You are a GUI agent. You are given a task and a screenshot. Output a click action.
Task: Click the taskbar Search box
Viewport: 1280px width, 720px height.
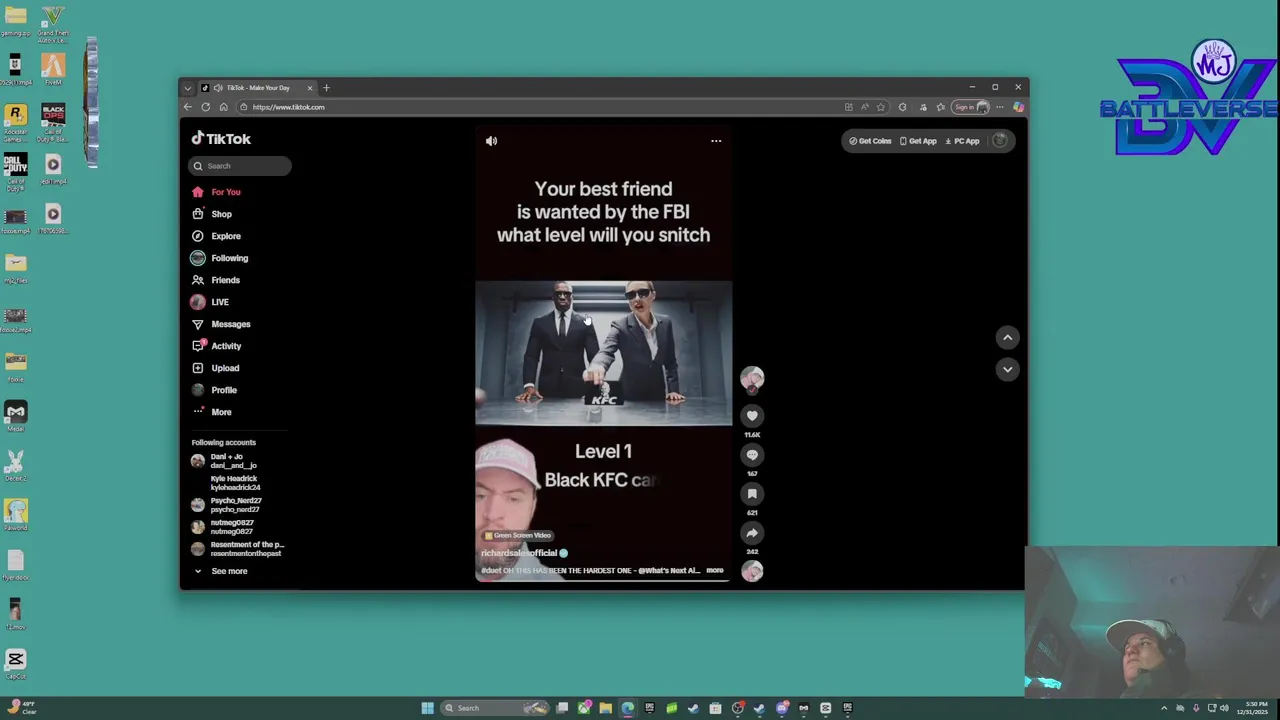pyautogui.click(x=495, y=708)
